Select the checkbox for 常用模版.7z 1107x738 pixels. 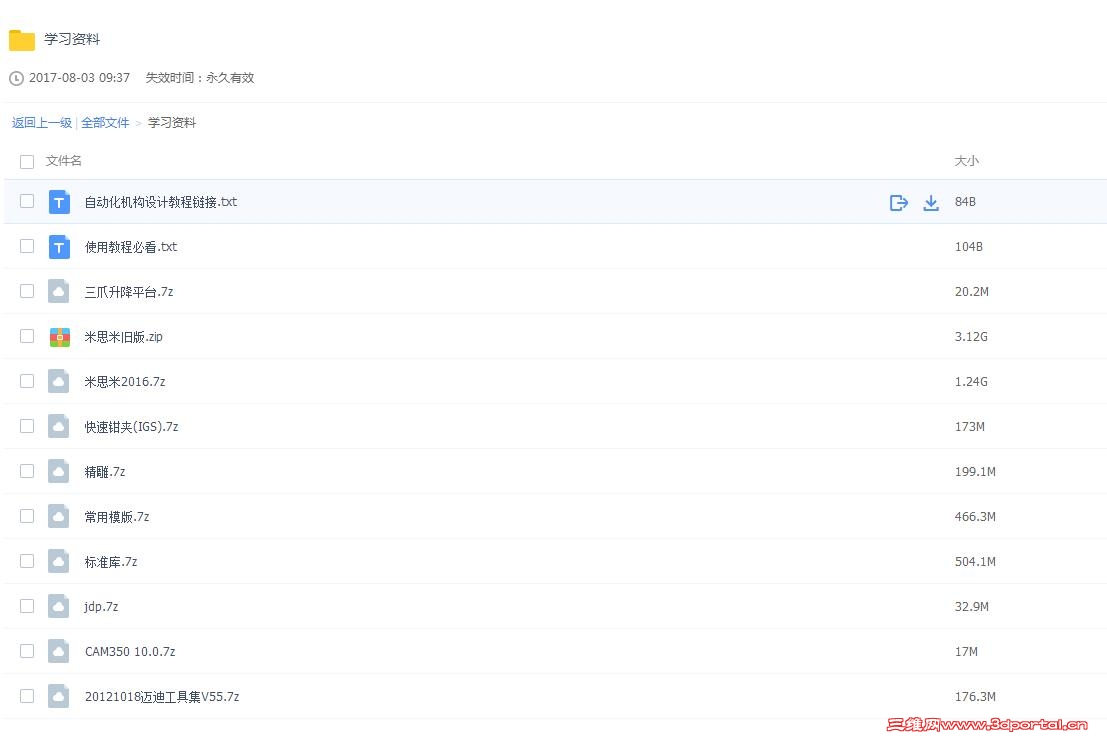click(27, 516)
